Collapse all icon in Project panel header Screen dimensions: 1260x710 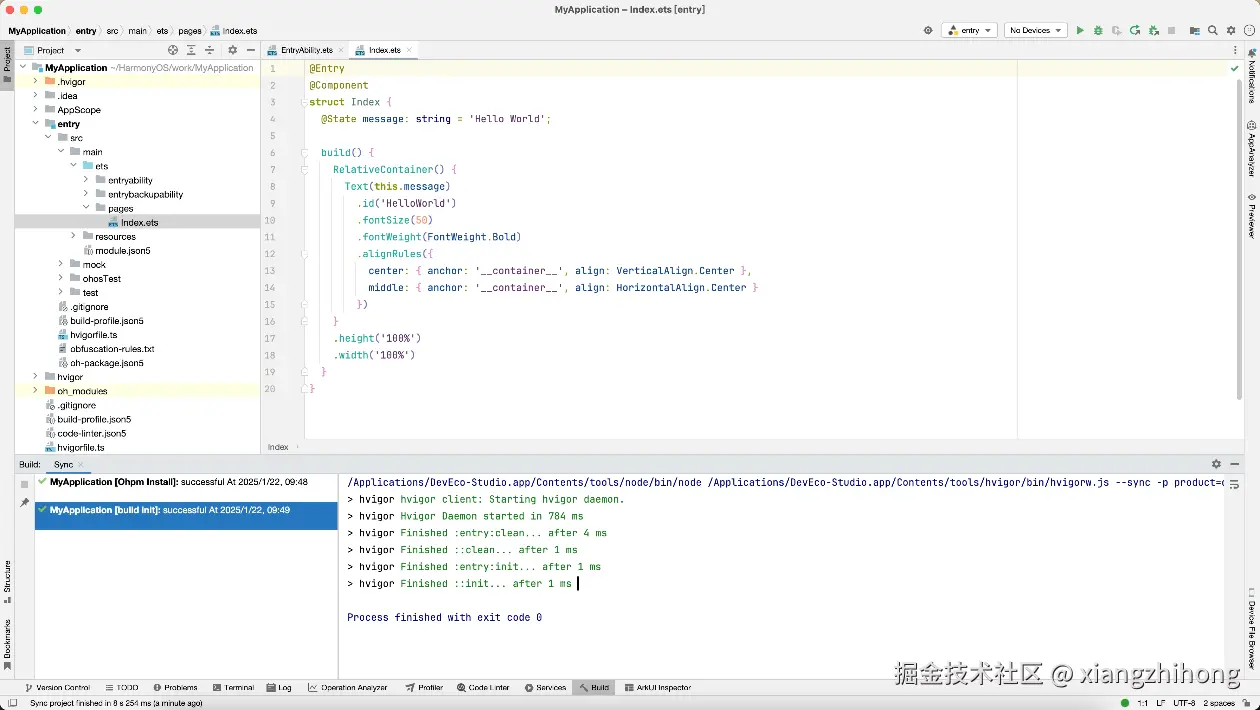coord(210,50)
